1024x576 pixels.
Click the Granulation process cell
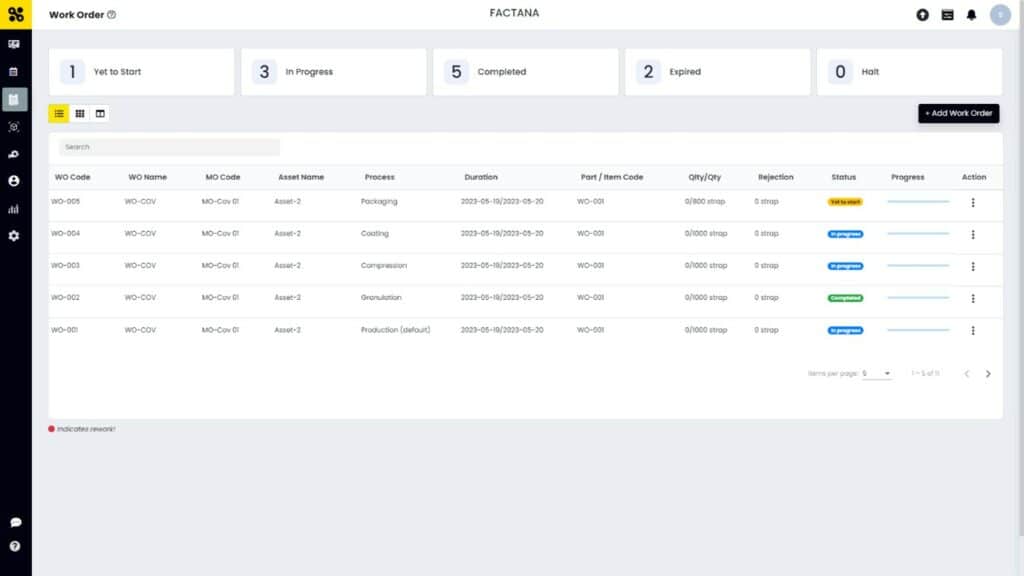(x=381, y=297)
